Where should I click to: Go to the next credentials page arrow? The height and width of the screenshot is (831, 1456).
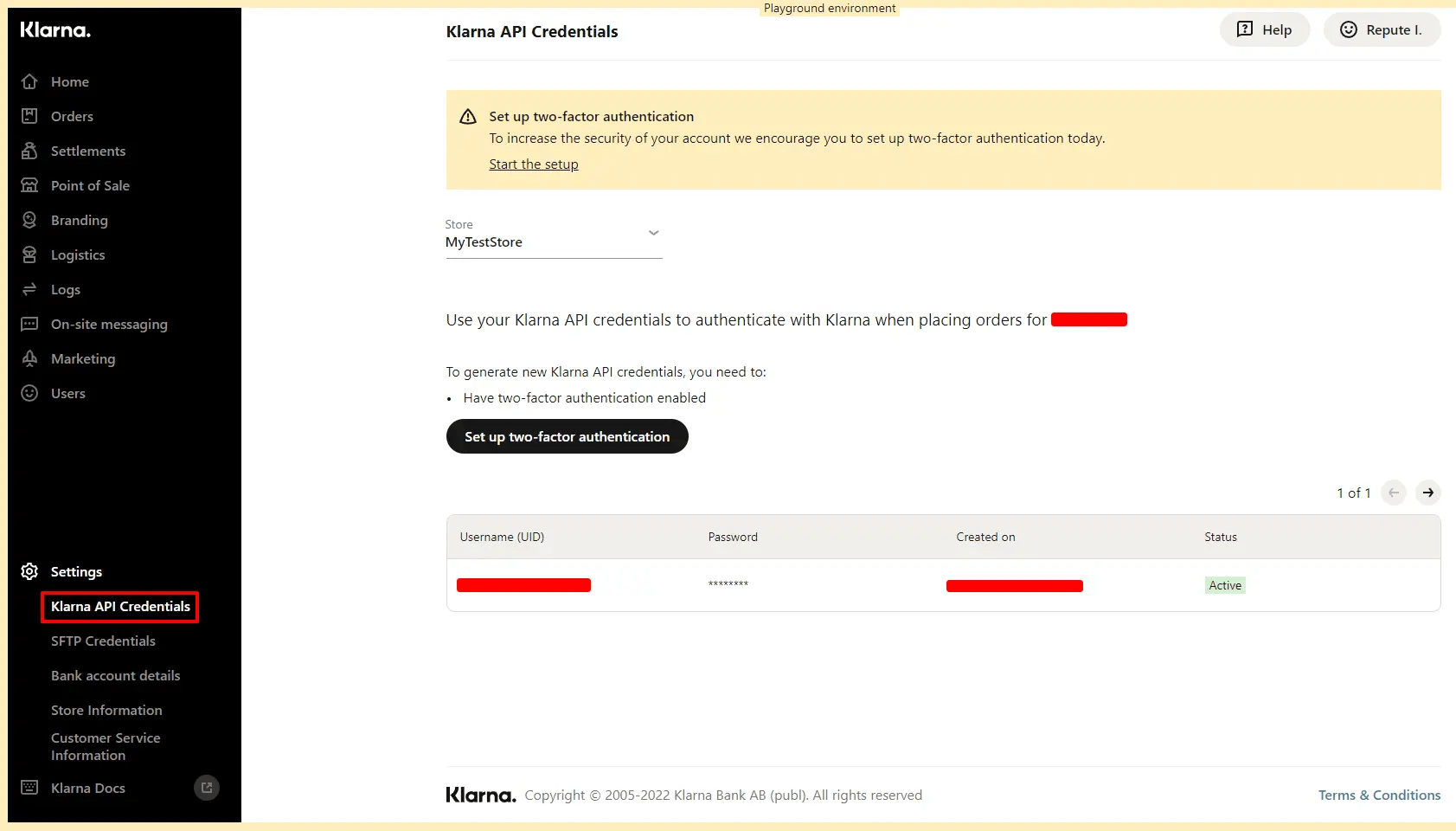(1428, 493)
